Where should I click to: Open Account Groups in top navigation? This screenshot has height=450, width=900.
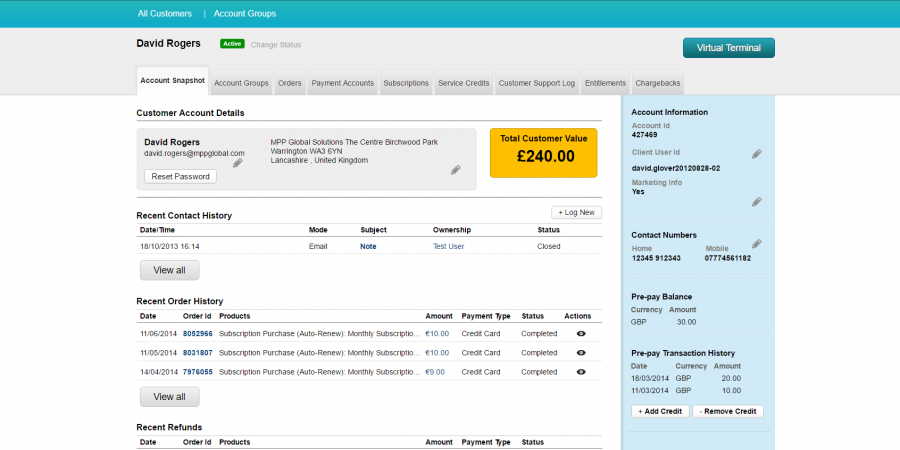[x=245, y=14]
